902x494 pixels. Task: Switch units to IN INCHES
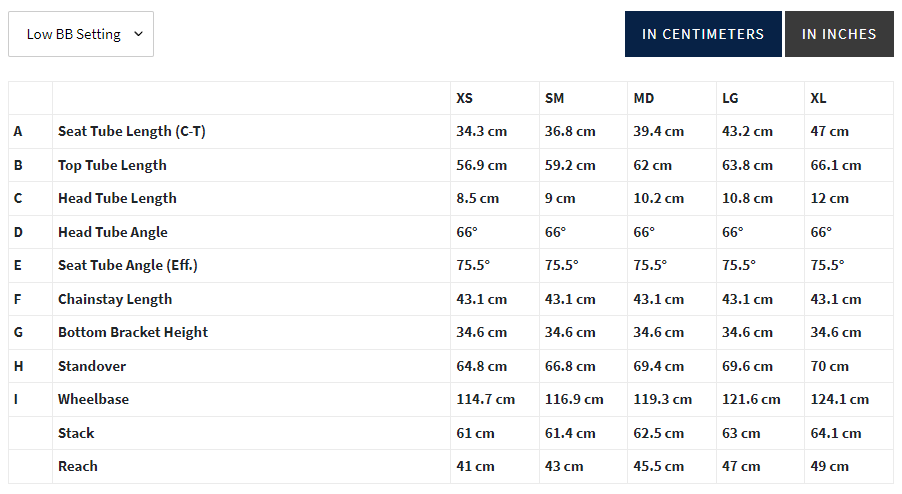point(839,34)
